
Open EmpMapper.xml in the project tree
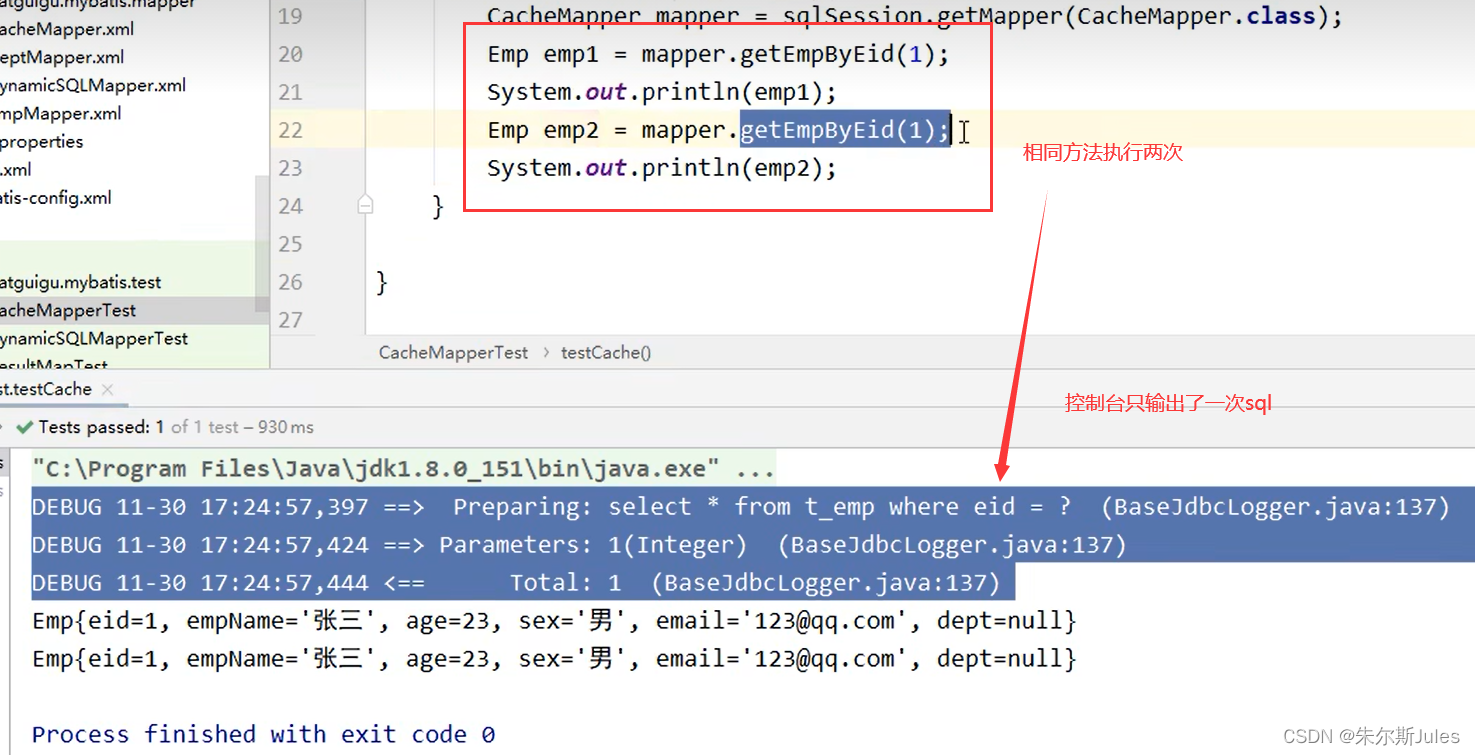[x=61, y=113]
